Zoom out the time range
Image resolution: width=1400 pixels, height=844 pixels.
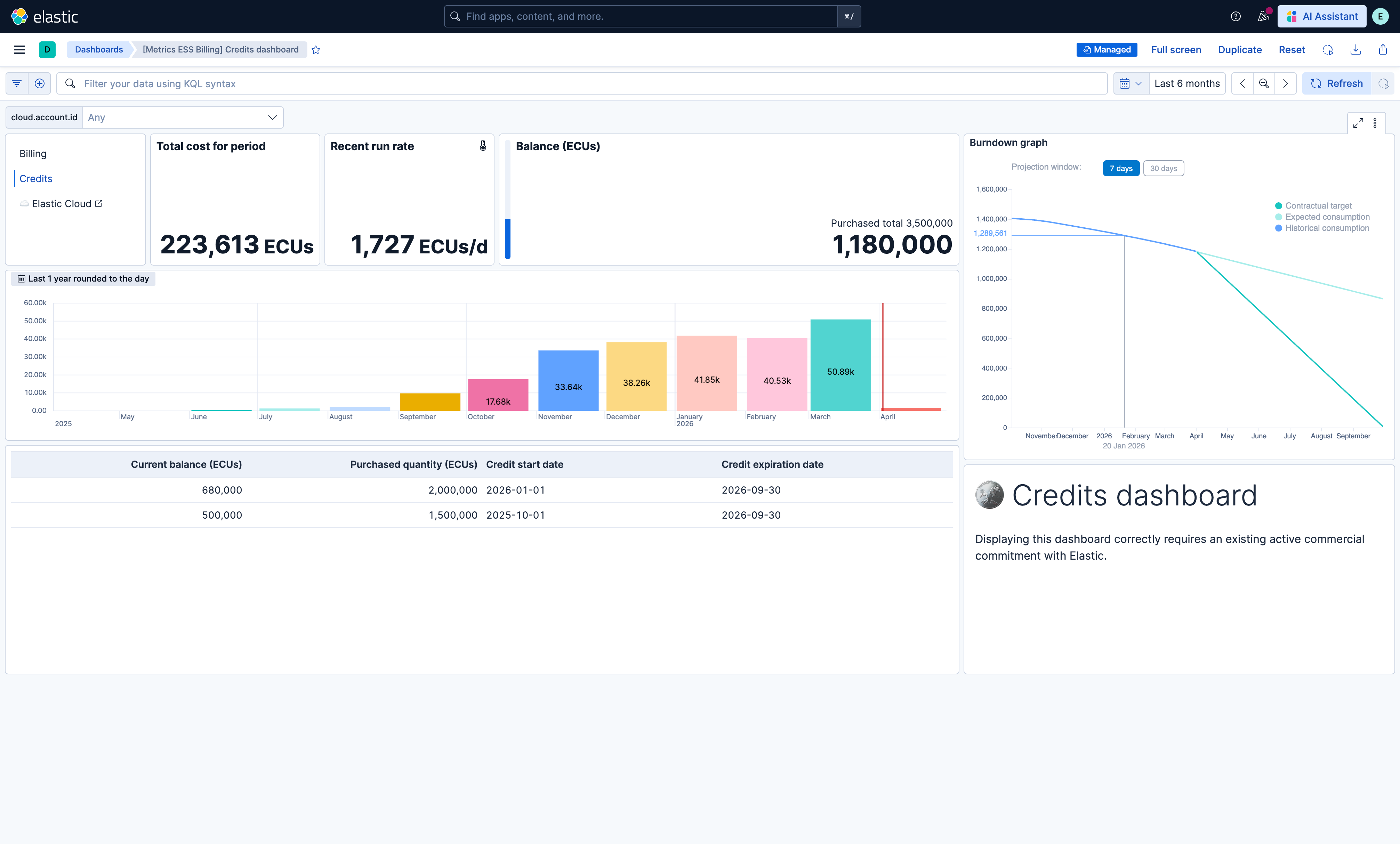click(1264, 83)
